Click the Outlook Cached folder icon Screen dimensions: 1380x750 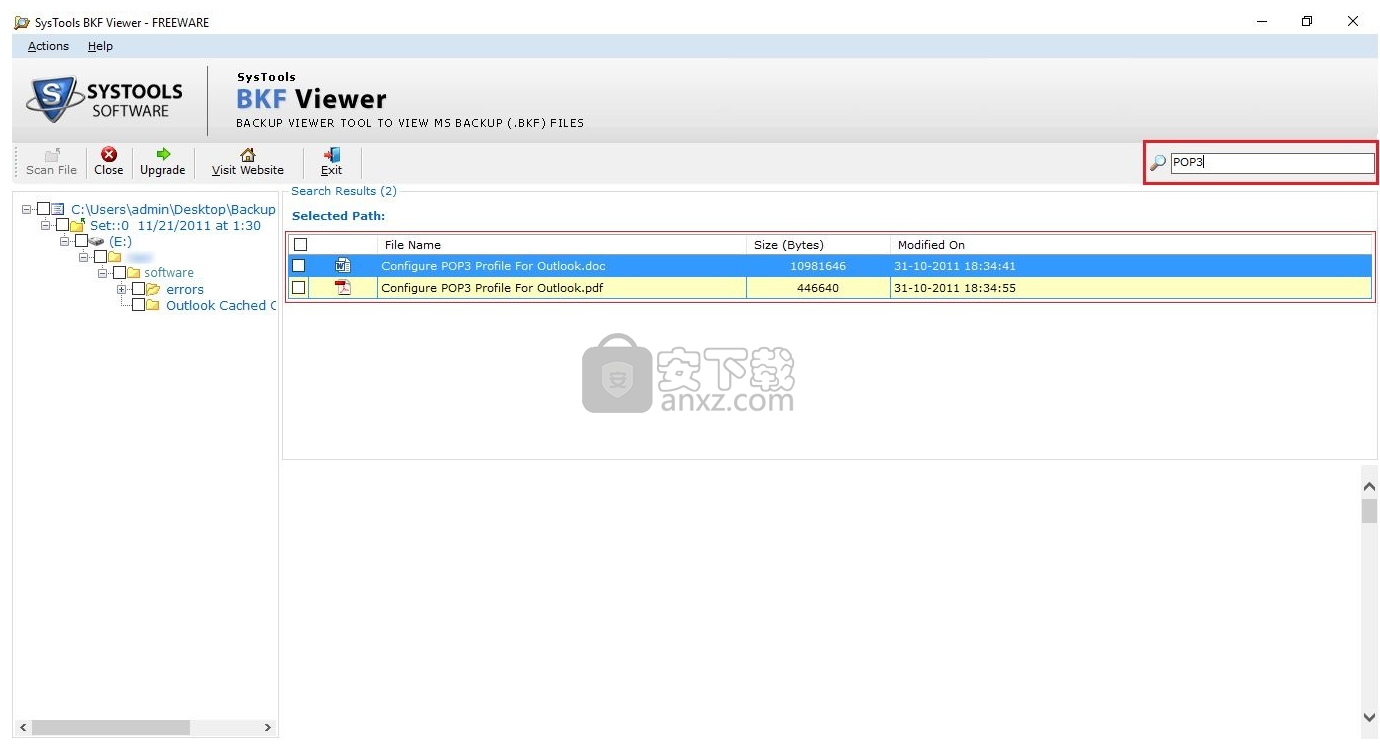coord(153,305)
